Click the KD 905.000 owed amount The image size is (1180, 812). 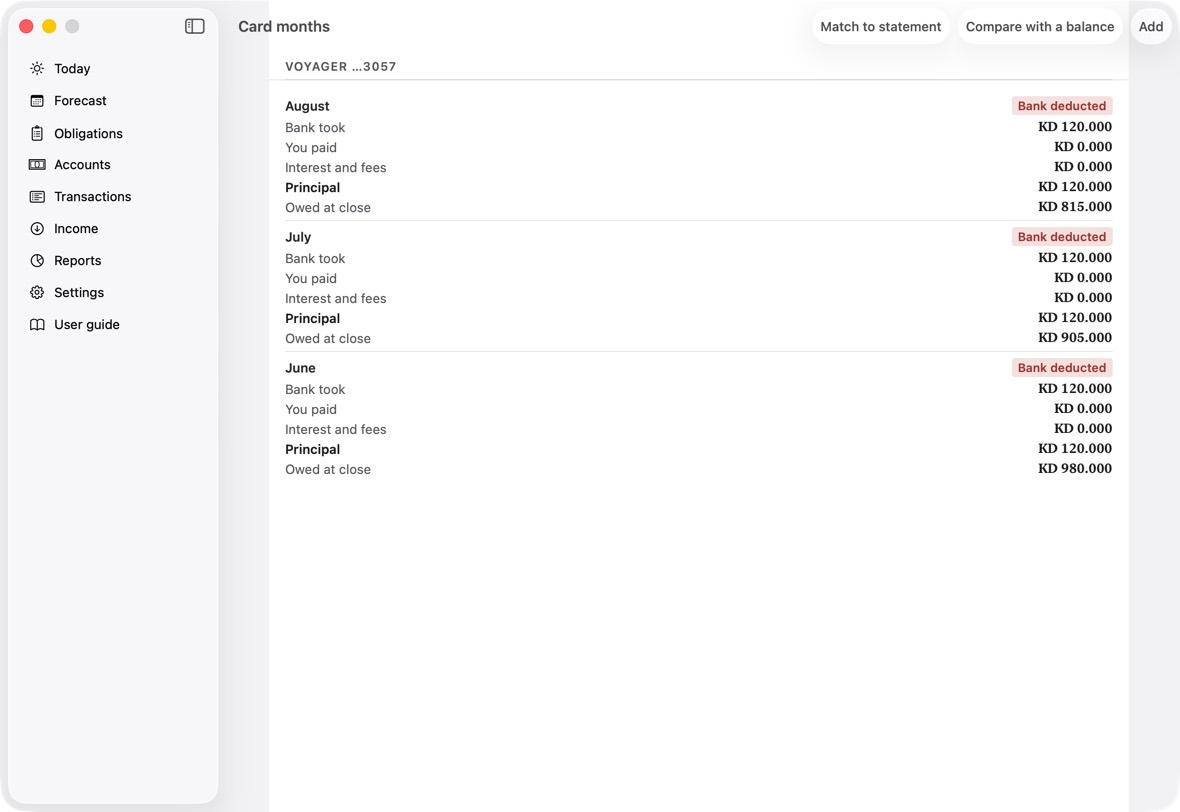[x=1075, y=337]
